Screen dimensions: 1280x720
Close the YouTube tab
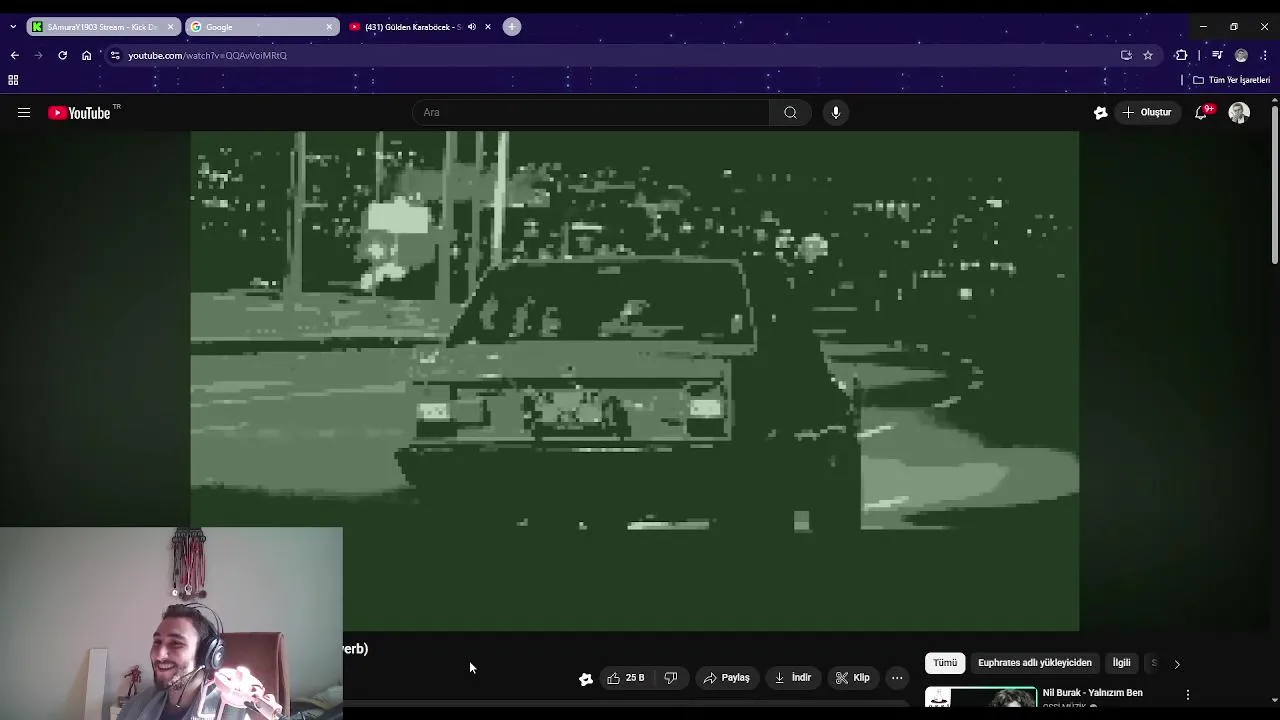pos(488,27)
